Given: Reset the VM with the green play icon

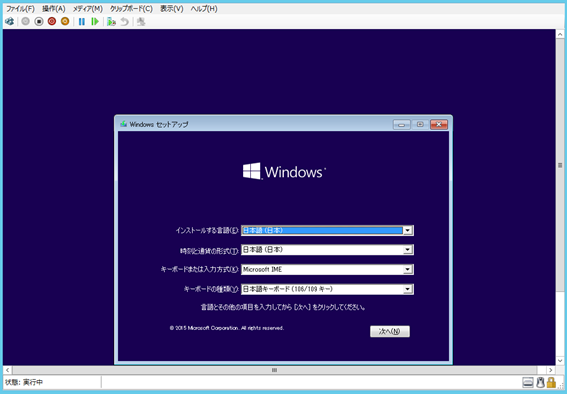Looking at the screenshot, I should point(95,22).
